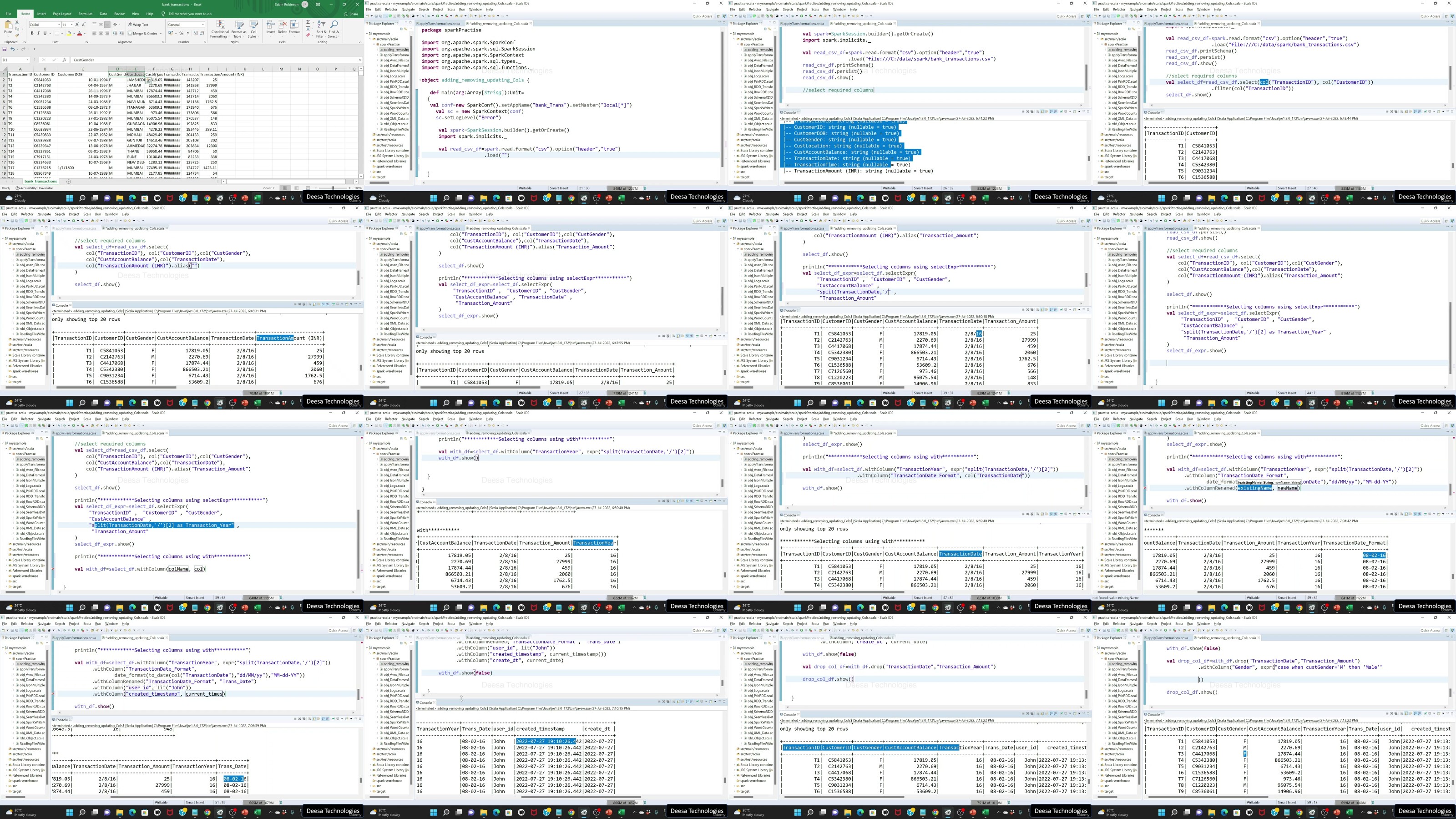Click the Undo arrow in Excel quick access toolbar
Viewport: 1456px width, 819px height.
12,50
